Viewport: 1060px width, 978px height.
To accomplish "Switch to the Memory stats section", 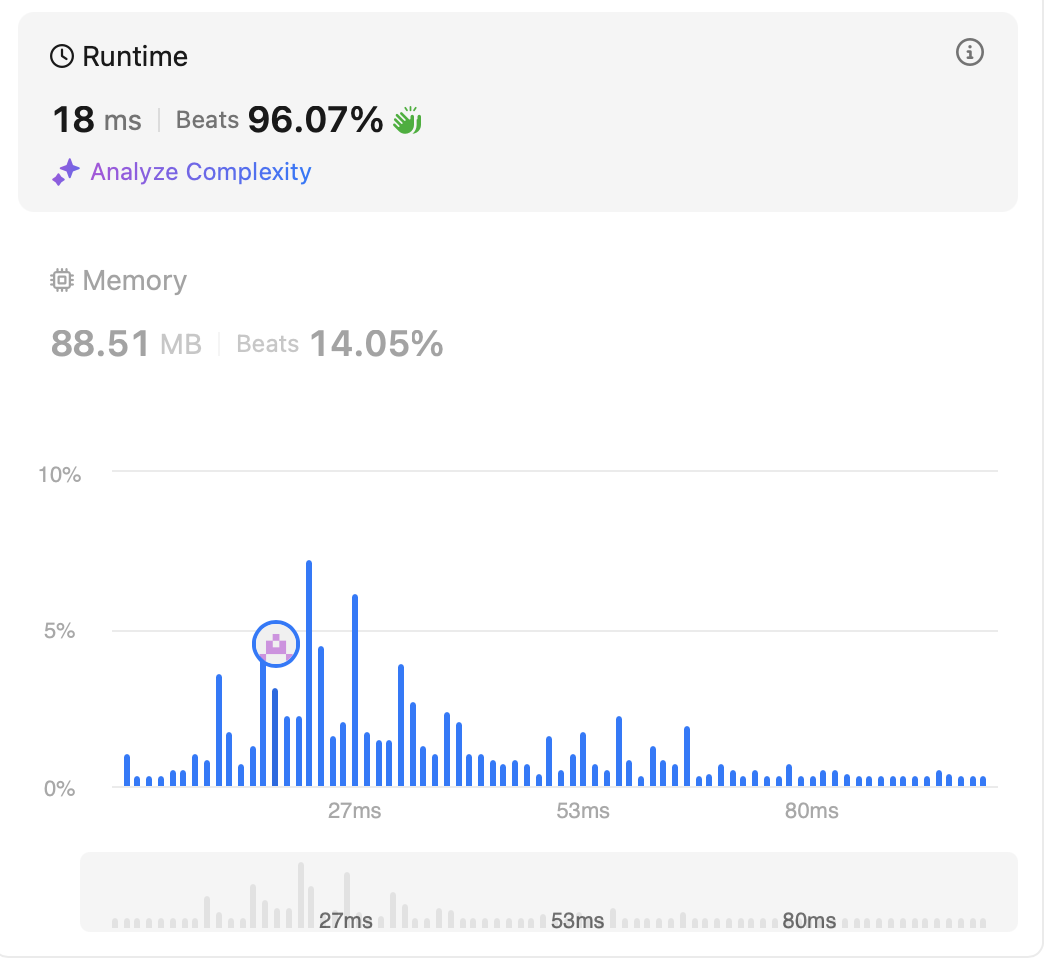I will click(134, 281).
